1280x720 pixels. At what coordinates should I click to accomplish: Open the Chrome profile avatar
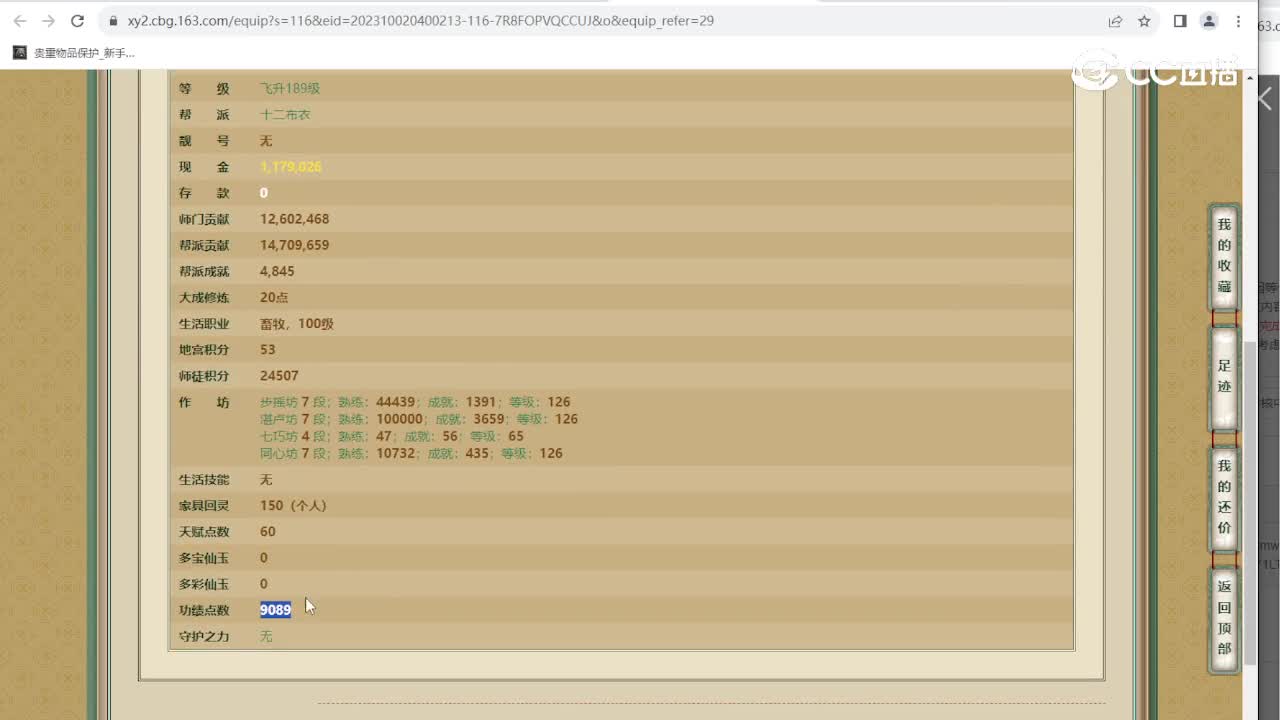(x=1209, y=20)
